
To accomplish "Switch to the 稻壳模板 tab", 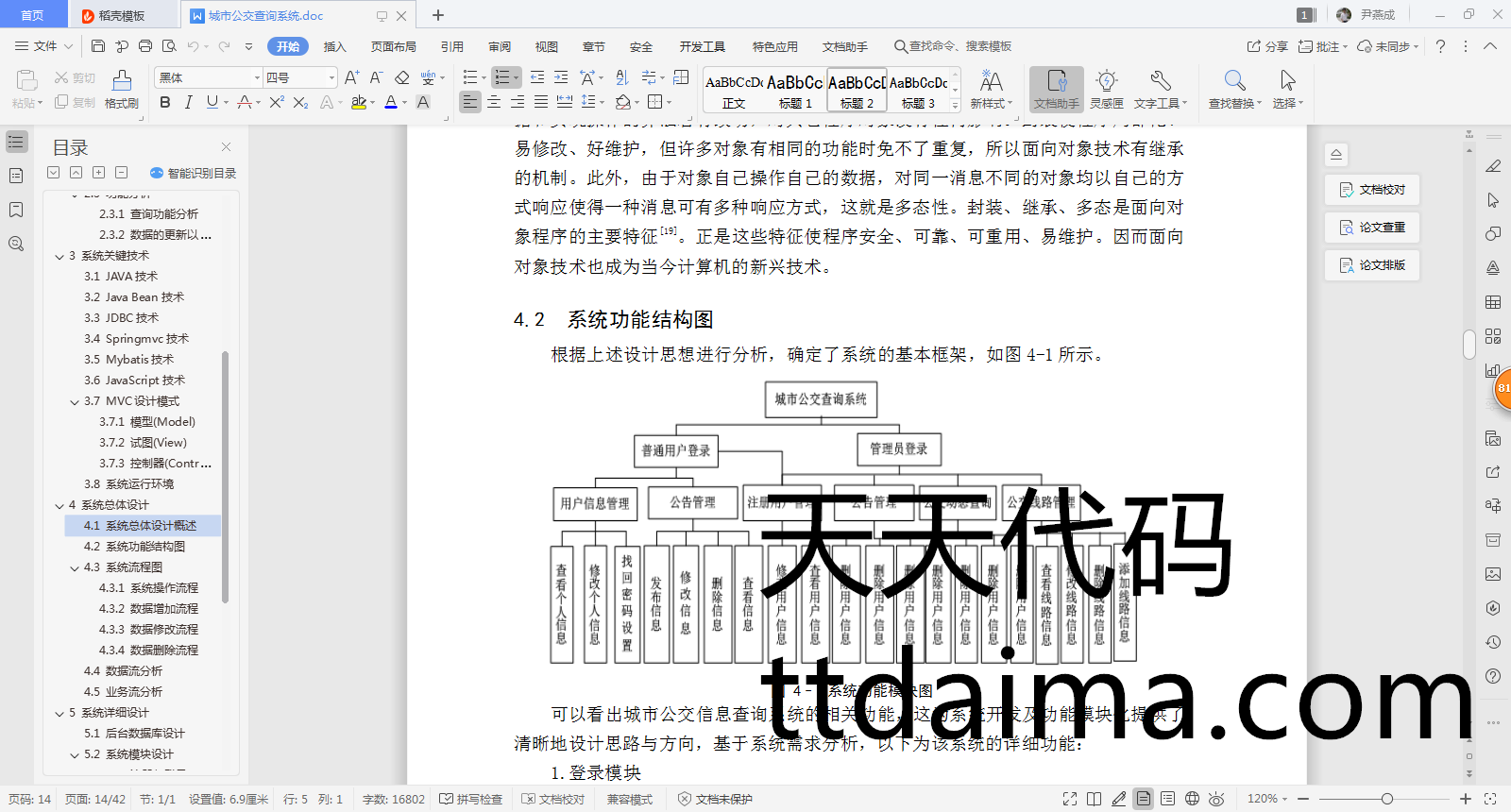I will pyautogui.click(x=122, y=15).
